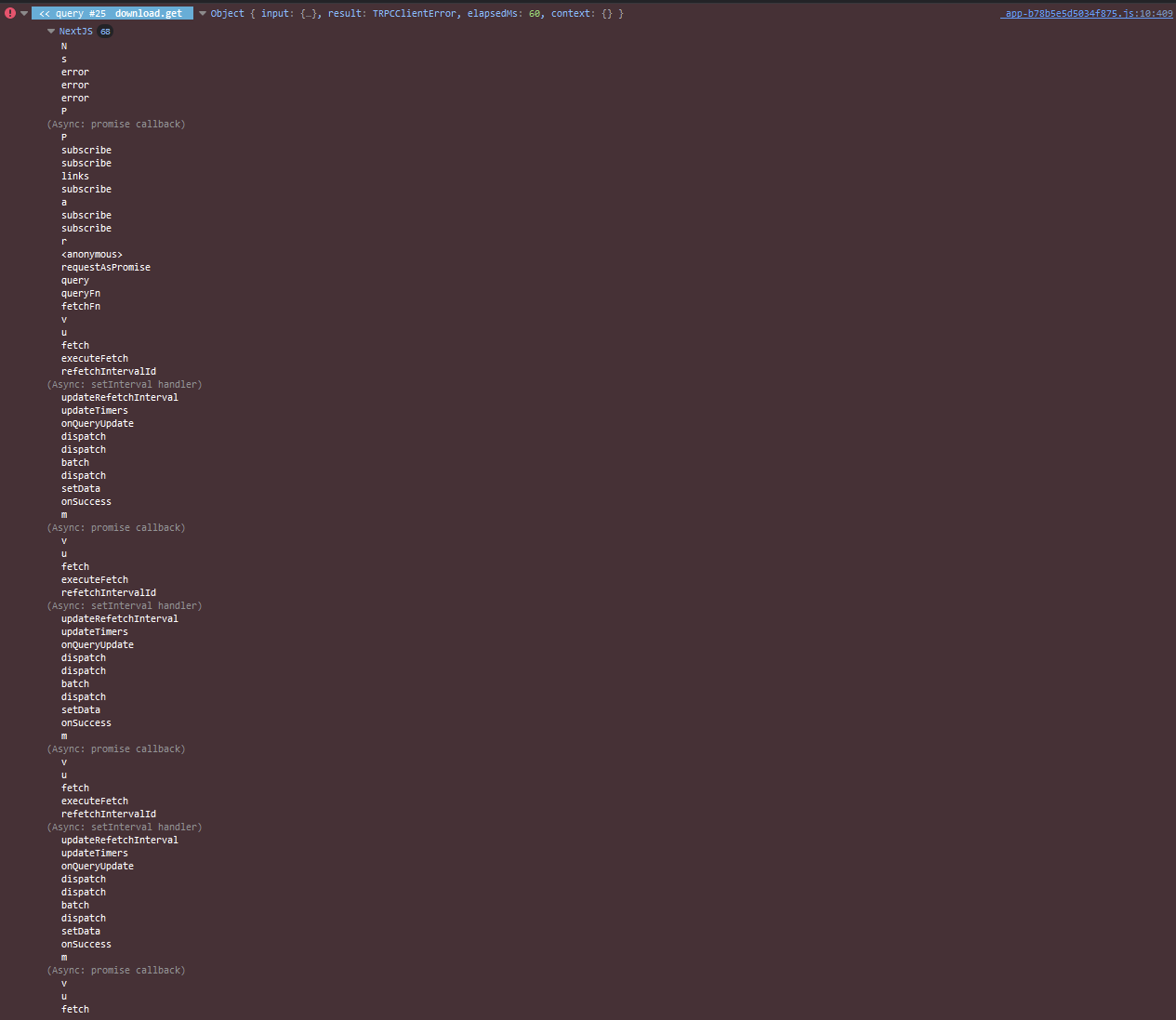Click the first onSuccess stack frame

86,501
